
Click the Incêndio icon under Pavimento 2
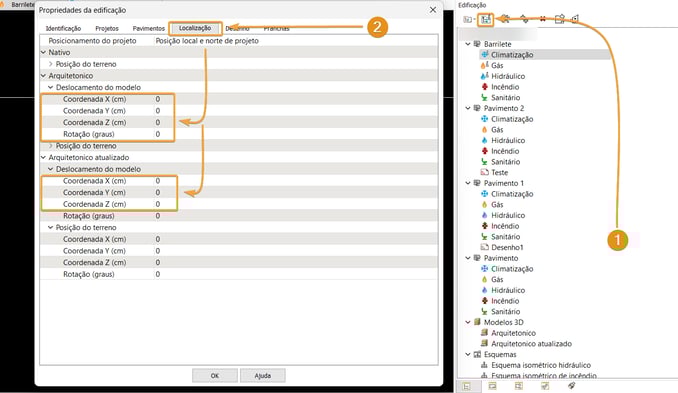(x=485, y=151)
